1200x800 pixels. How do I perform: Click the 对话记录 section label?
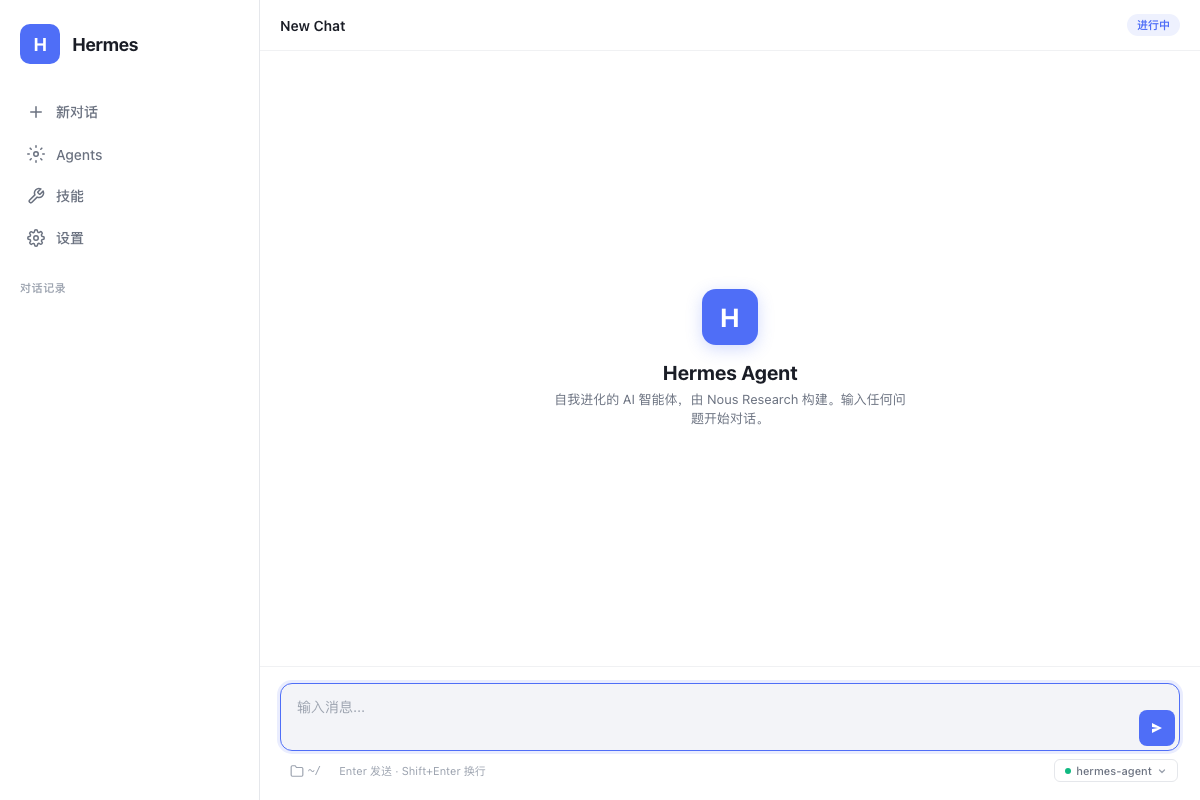43,288
